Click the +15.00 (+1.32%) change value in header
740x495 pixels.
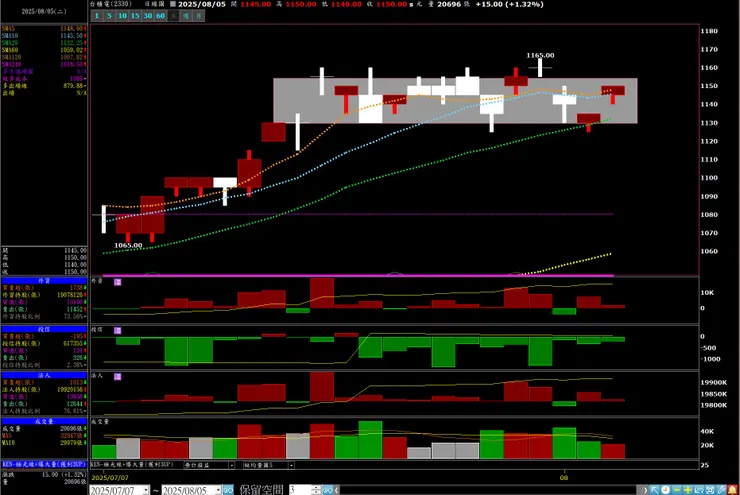click(x=510, y=4)
